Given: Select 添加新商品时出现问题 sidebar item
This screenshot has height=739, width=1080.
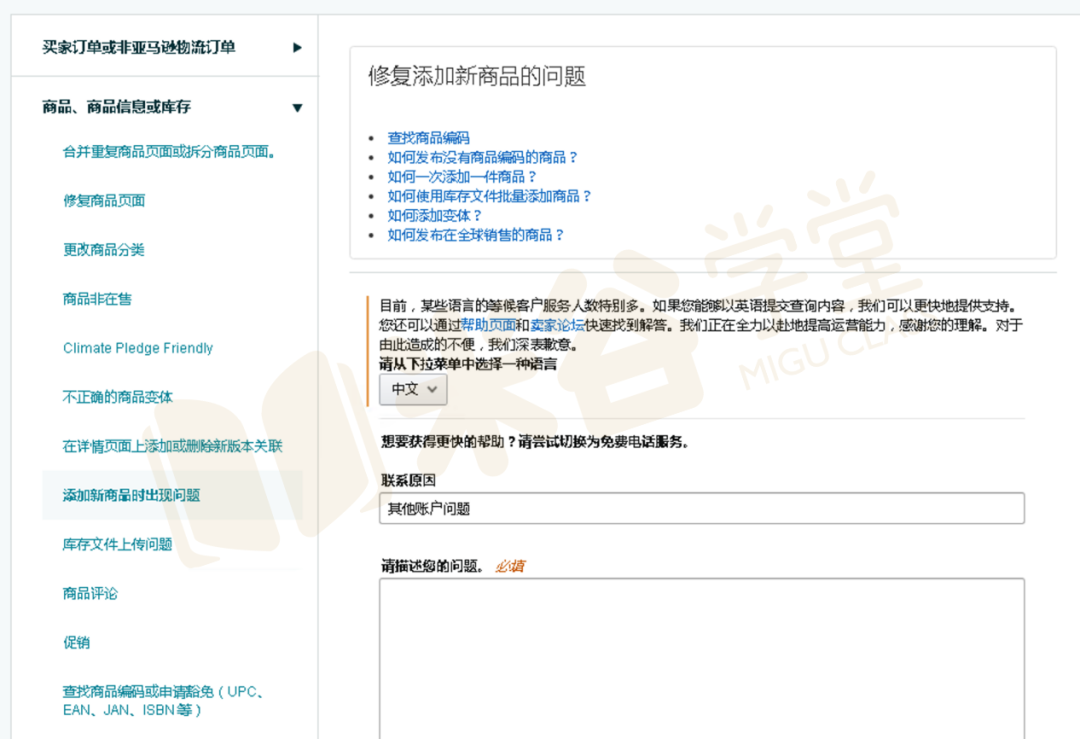Looking at the screenshot, I should 132,495.
